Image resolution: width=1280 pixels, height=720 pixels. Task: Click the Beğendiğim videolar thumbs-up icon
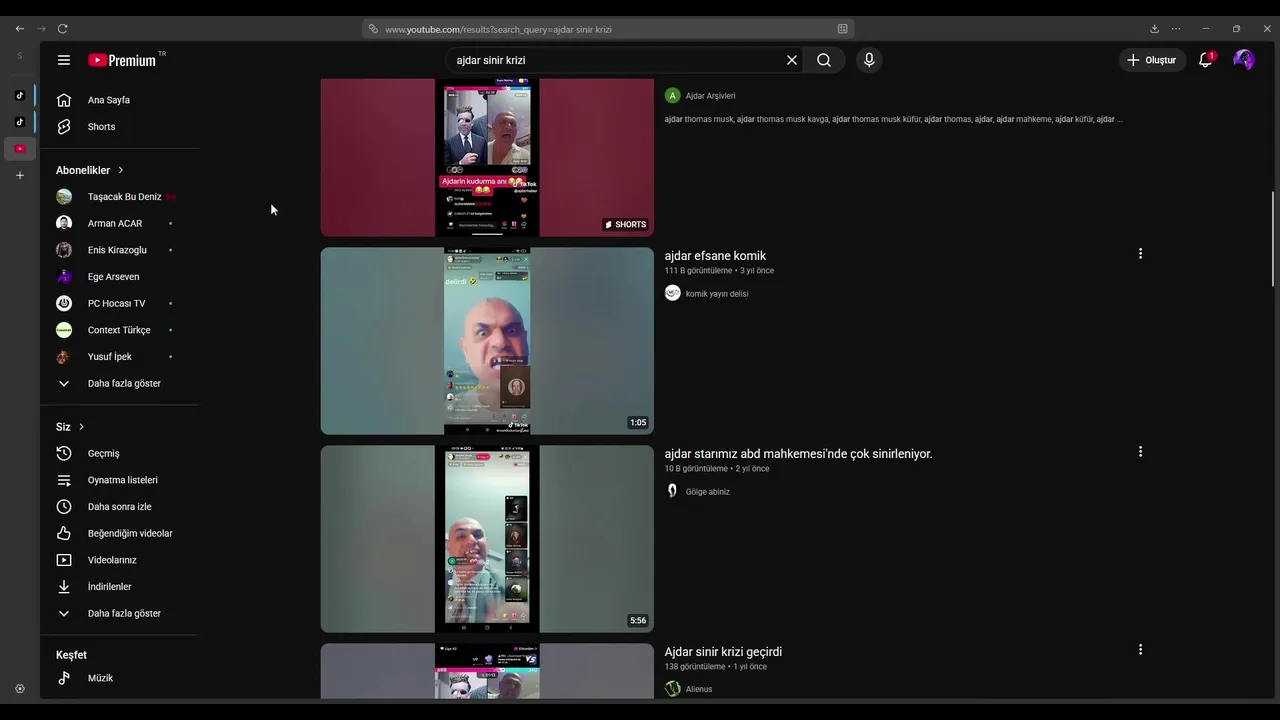pos(64,533)
